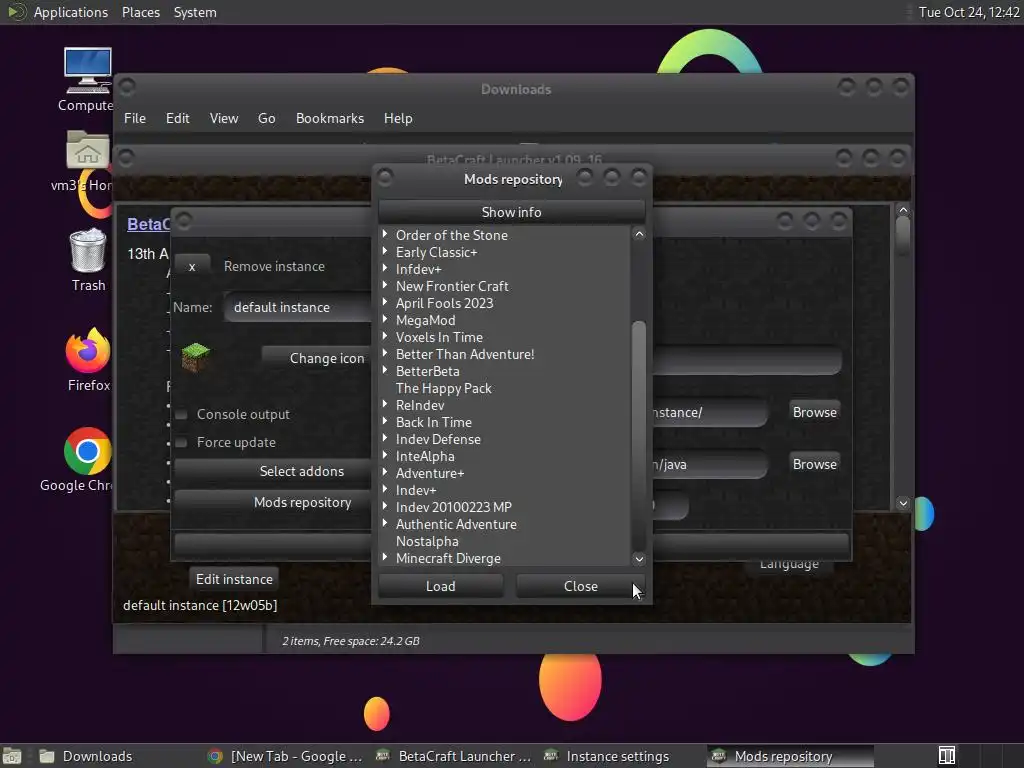Image resolution: width=1024 pixels, height=768 pixels.
Task: Click Mods repository button in Instance settings
Action: click(x=272, y=503)
